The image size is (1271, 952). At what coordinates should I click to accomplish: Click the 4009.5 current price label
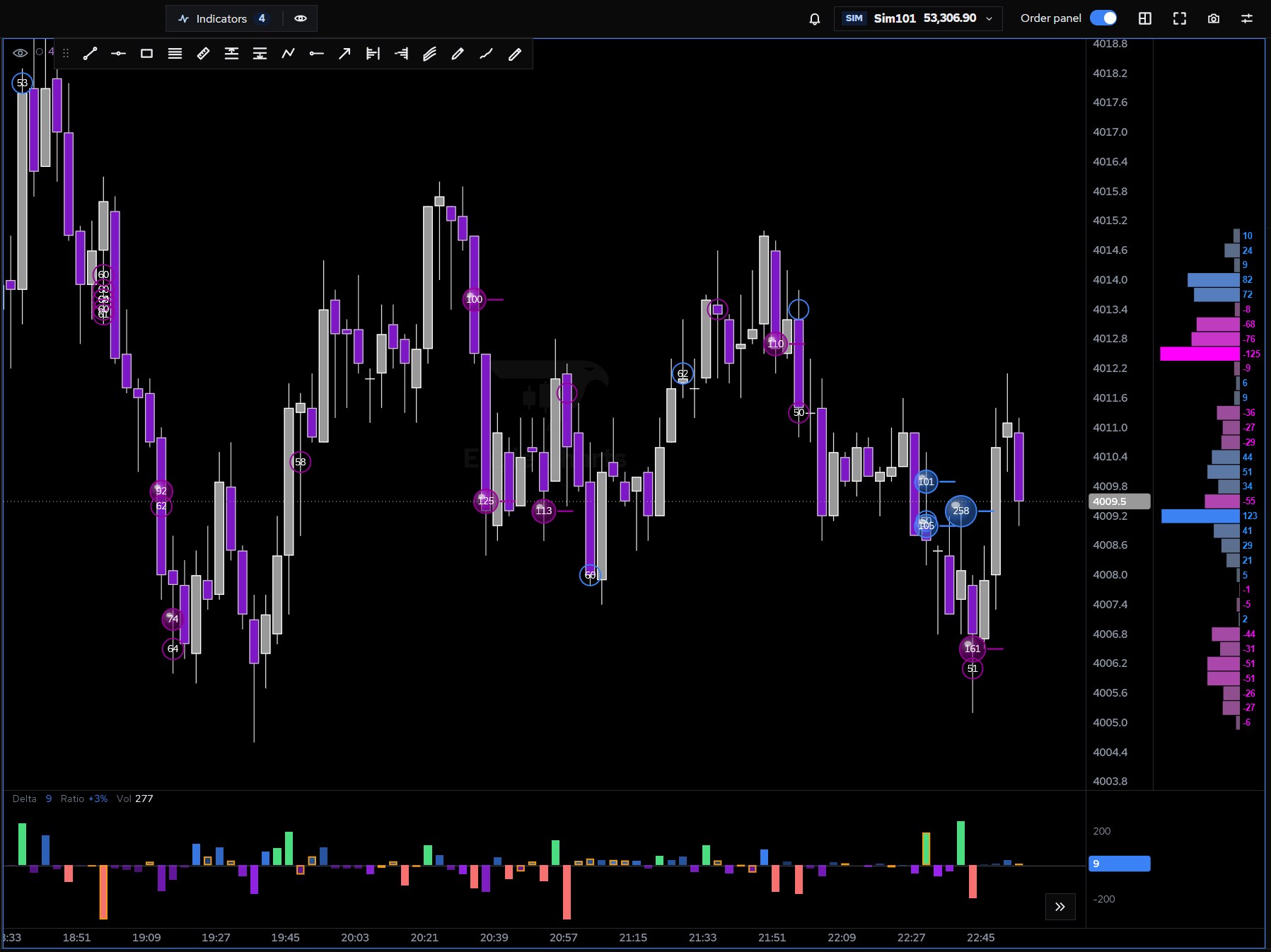[1119, 501]
